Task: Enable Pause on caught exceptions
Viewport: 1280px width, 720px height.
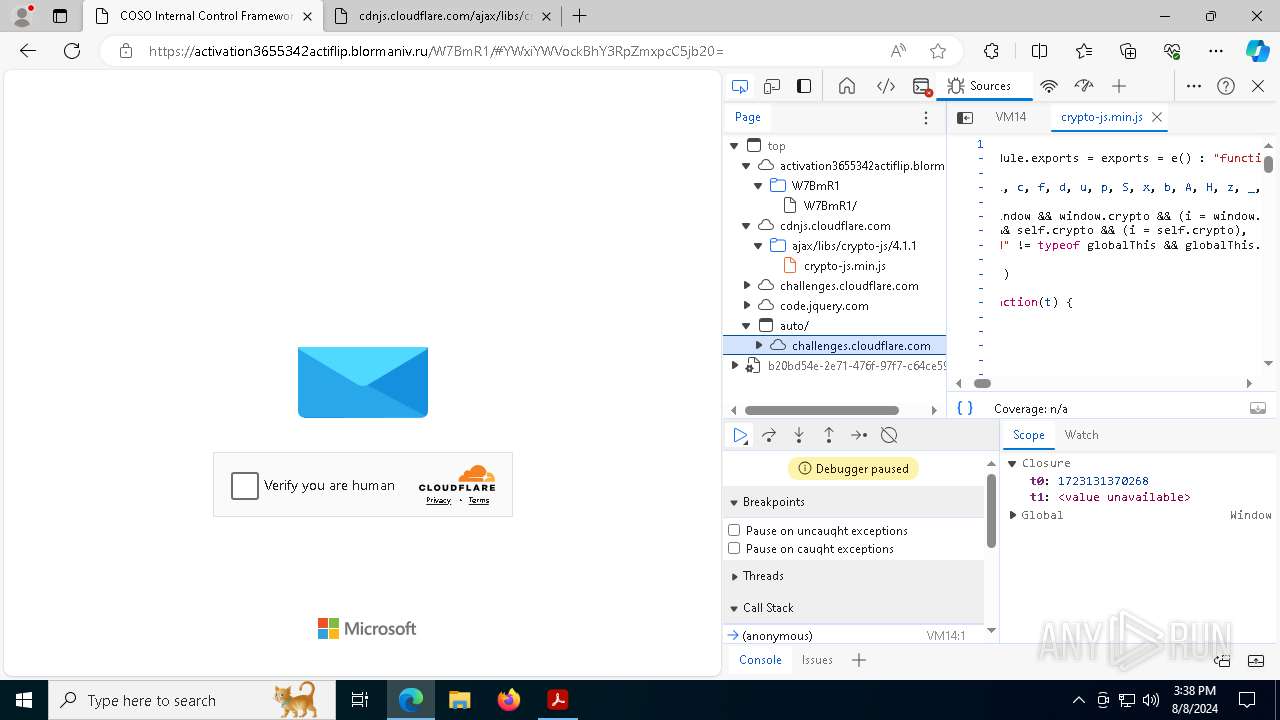Action: point(734,548)
